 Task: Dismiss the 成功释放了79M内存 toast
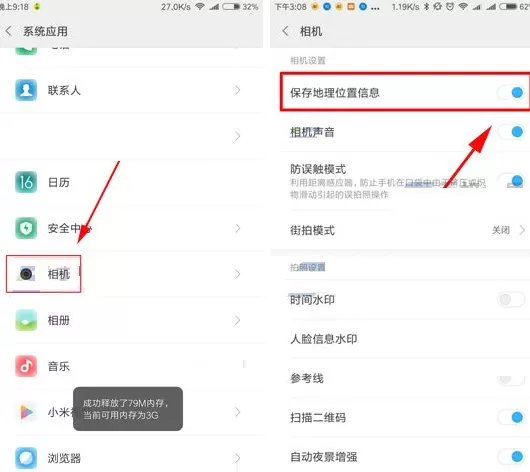[x=128, y=409]
